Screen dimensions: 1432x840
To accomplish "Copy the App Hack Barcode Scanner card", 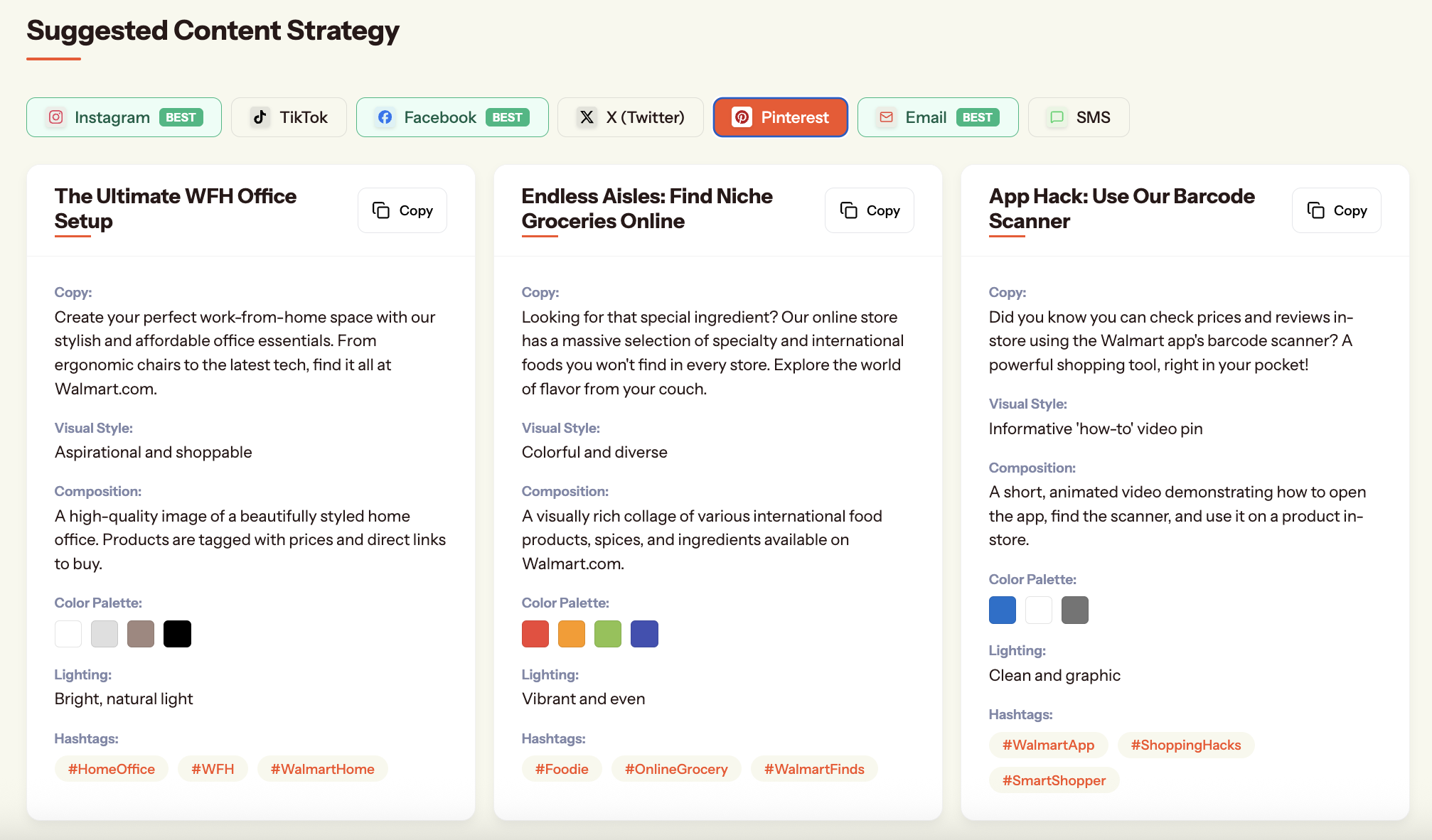I will (1336, 210).
